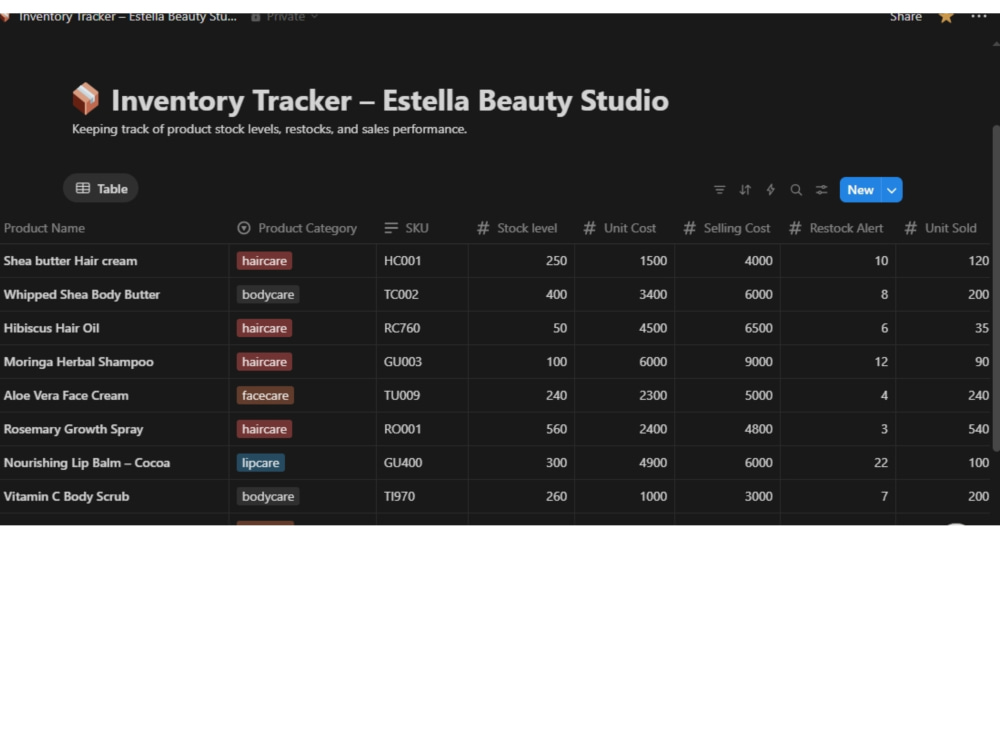The image size is (1000, 750).
Task: Open the Vitamin C Body Scrub row
Action: [x=66, y=496]
